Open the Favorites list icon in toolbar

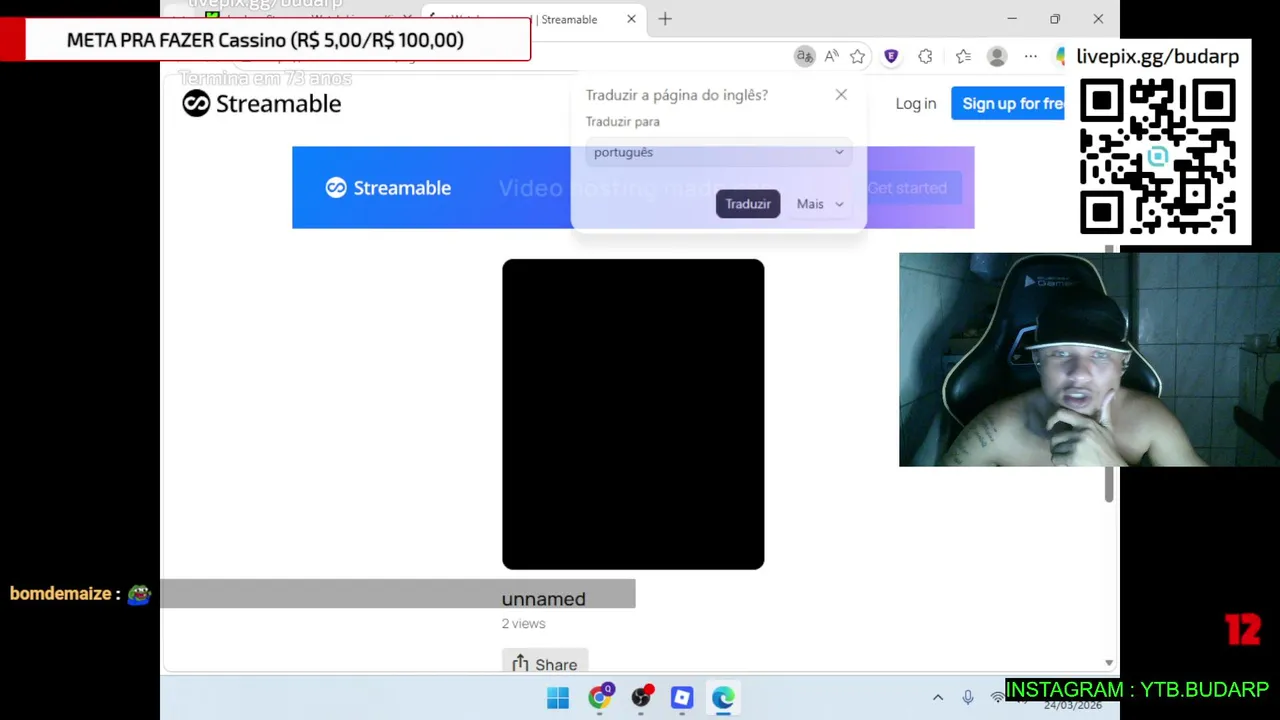pyautogui.click(x=963, y=57)
